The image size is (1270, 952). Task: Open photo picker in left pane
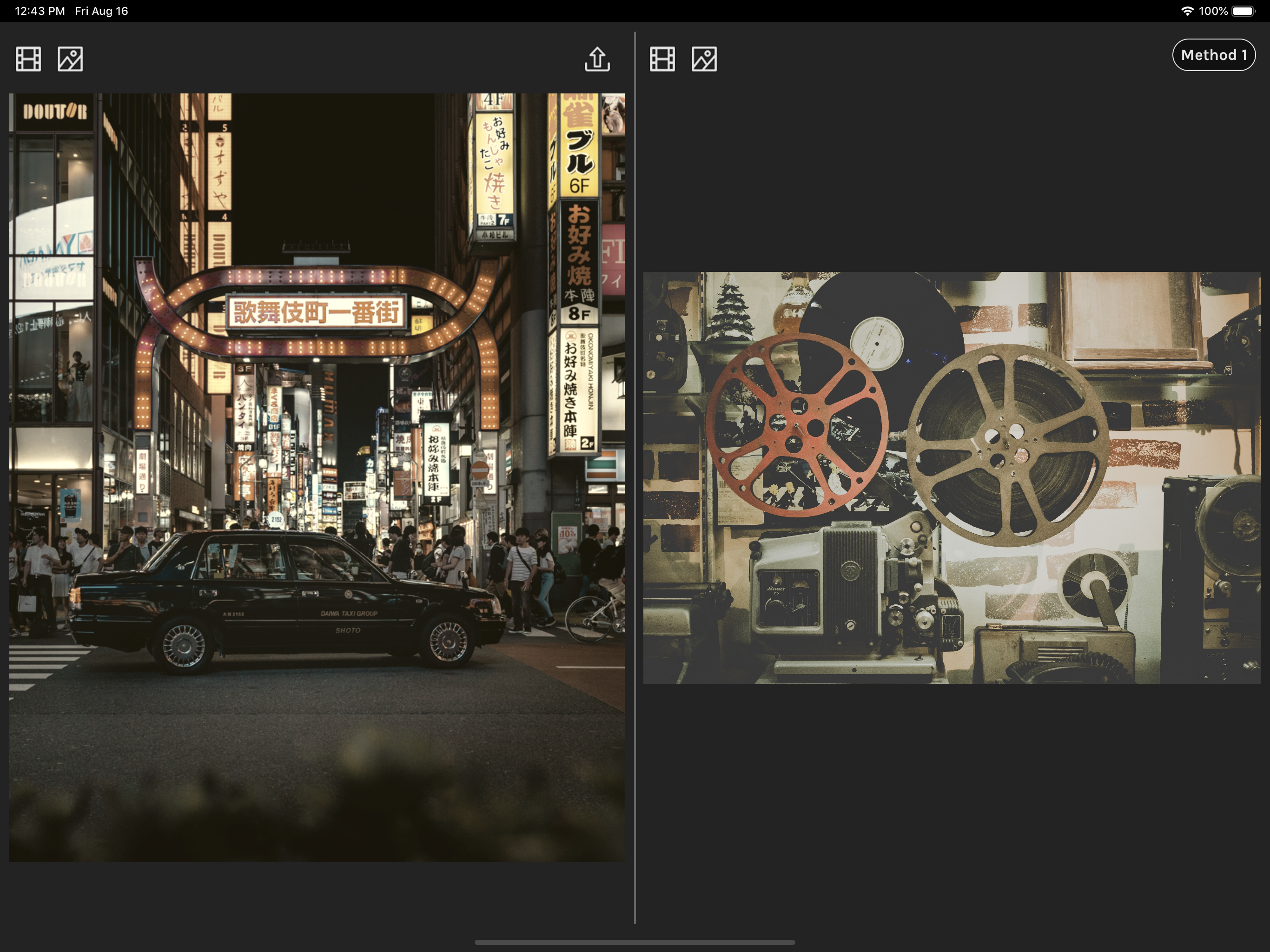tap(70, 59)
